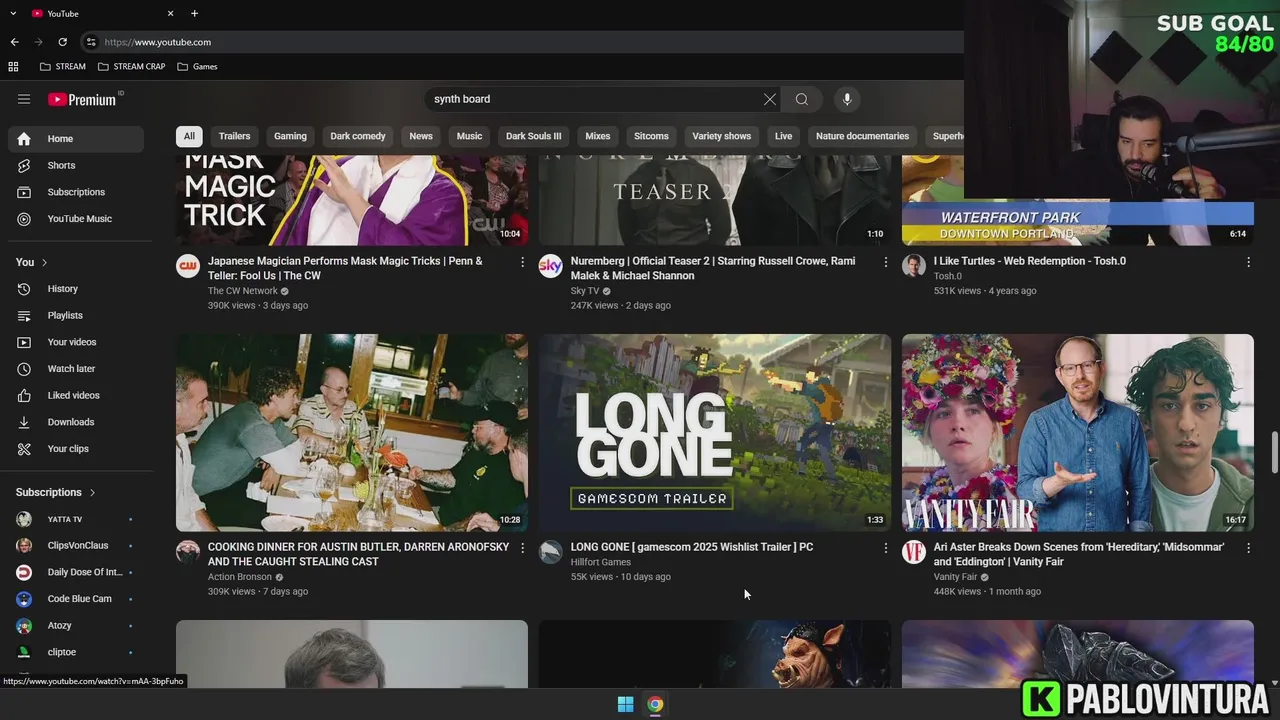Select the Dark Souls III filter chip
The width and height of the screenshot is (1280, 720).
tap(534, 136)
